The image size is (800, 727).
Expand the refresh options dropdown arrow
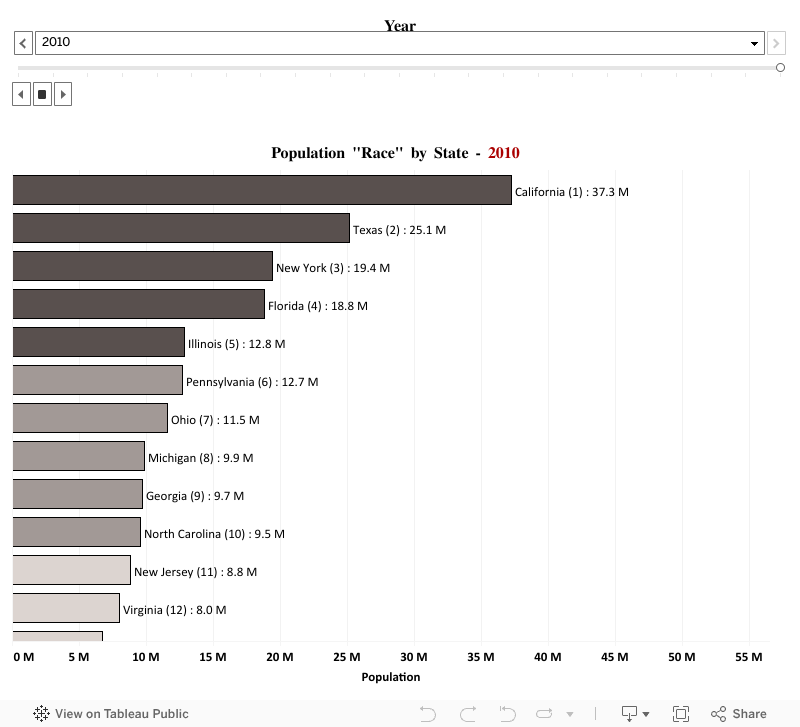point(570,714)
